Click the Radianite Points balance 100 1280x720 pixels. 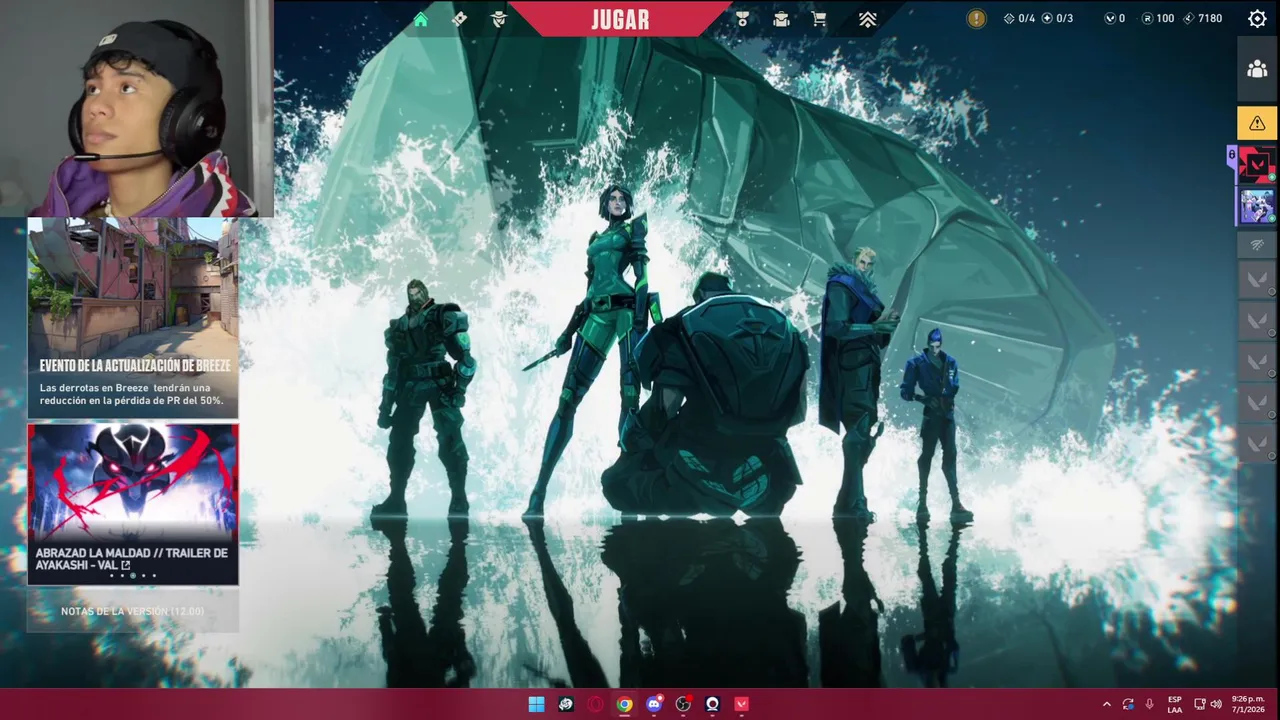[x=1158, y=18]
